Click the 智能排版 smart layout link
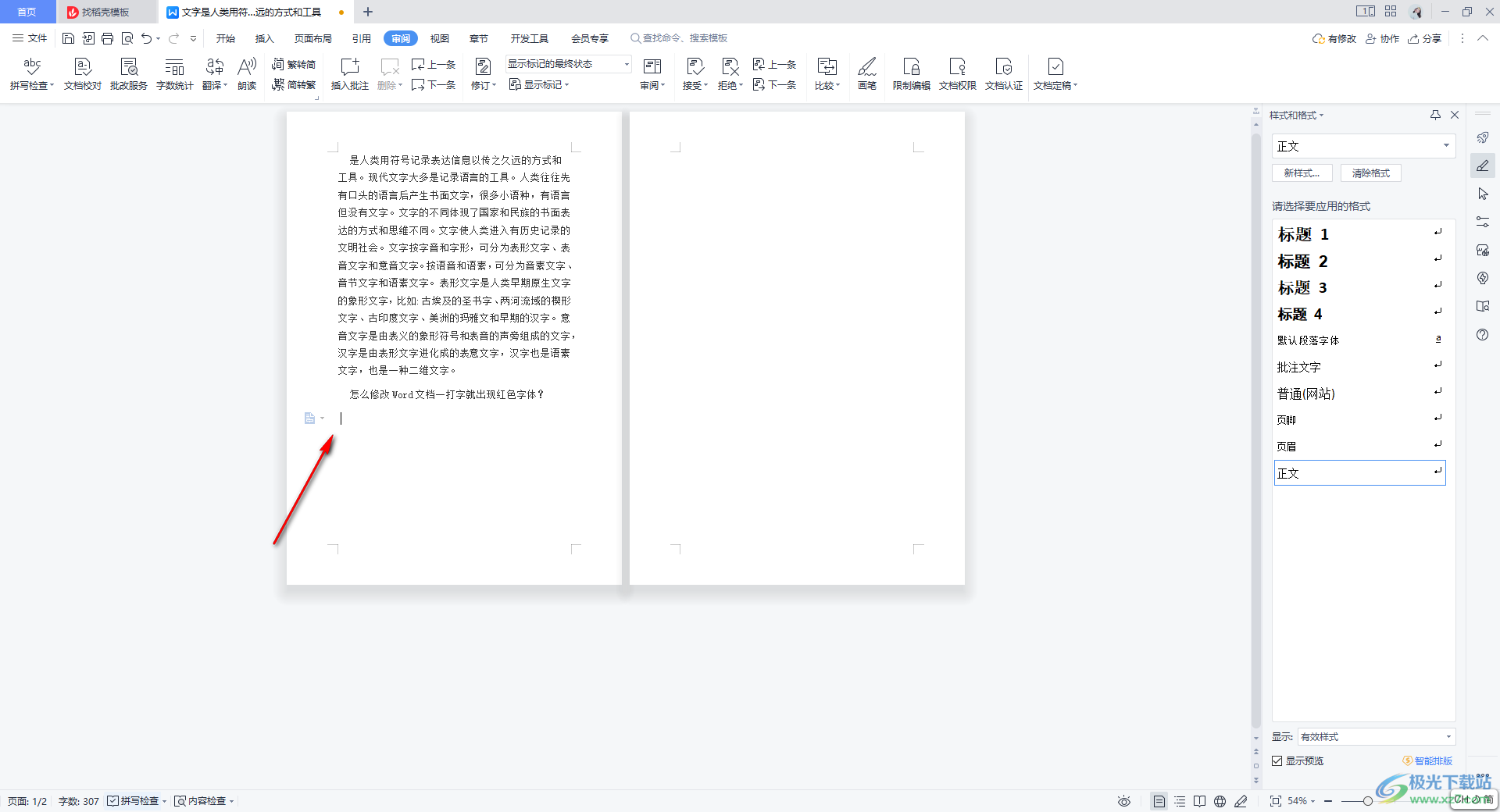 1427,760
